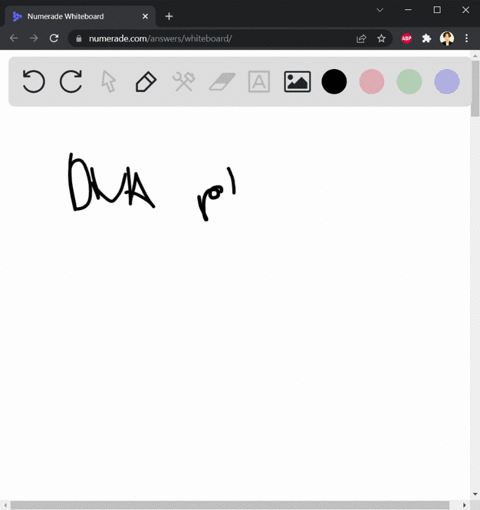This screenshot has height=510, width=480.
Task: Click the redo arrow in whiteboard toolbar
Action: (x=71, y=81)
